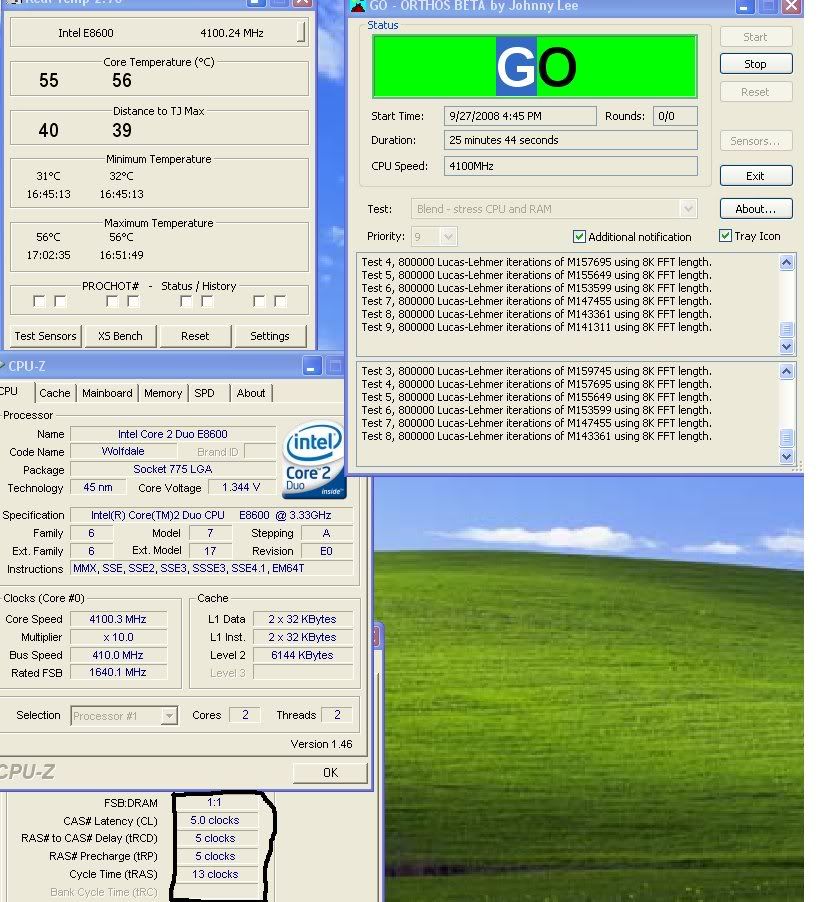The width and height of the screenshot is (840, 902).
Task: Tick the rightmost PROCHOT# history checkbox
Action: pos(280,301)
